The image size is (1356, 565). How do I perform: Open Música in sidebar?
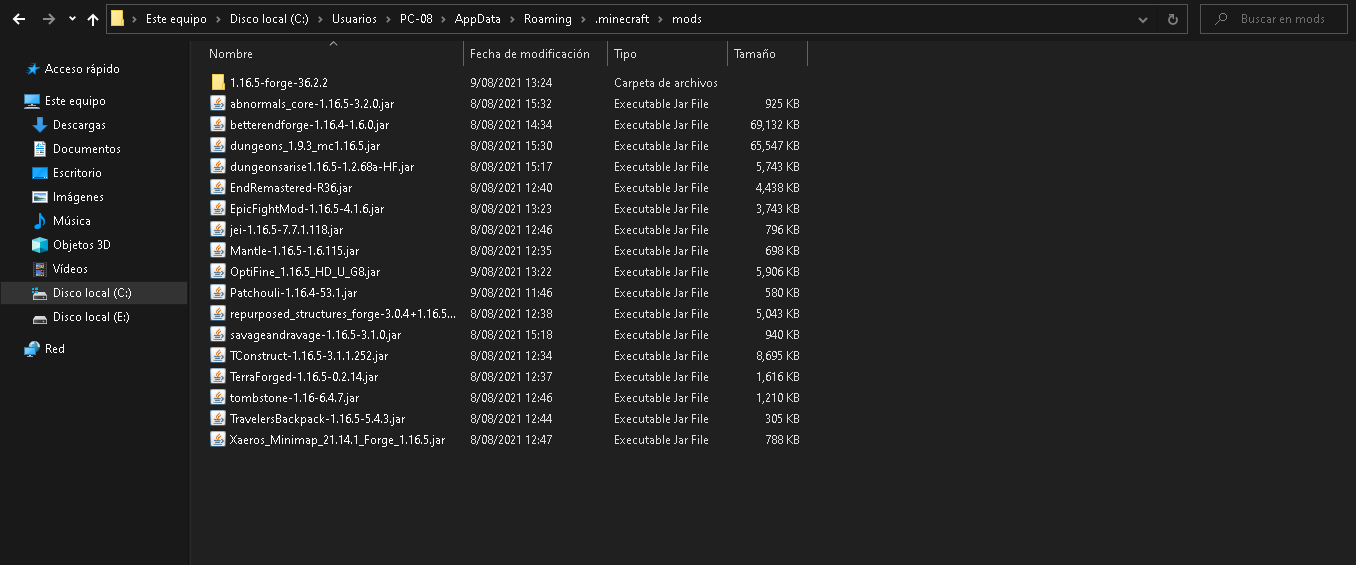[x=71, y=221]
